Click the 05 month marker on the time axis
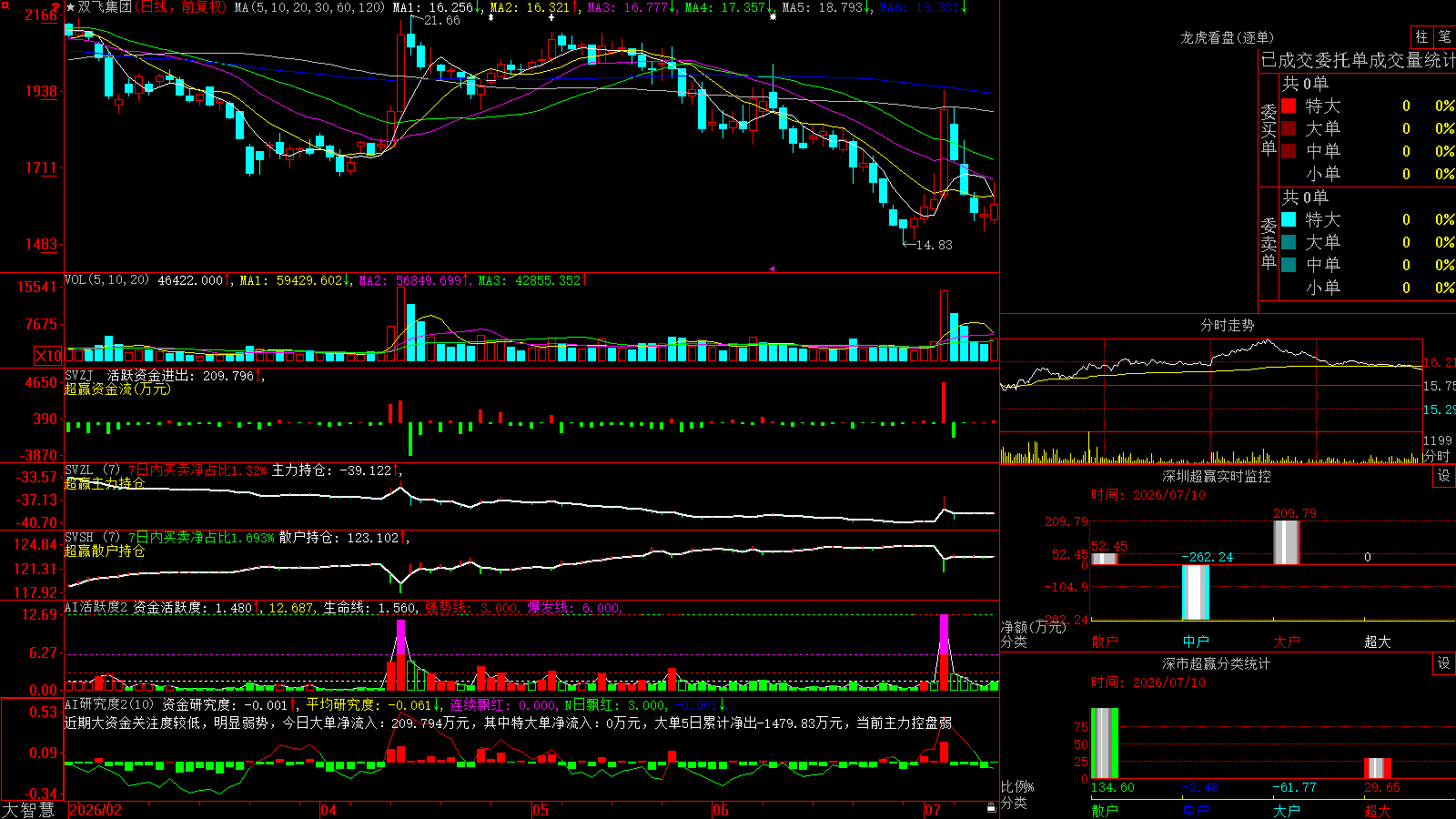1456x819 pixels. pos(541,810)
